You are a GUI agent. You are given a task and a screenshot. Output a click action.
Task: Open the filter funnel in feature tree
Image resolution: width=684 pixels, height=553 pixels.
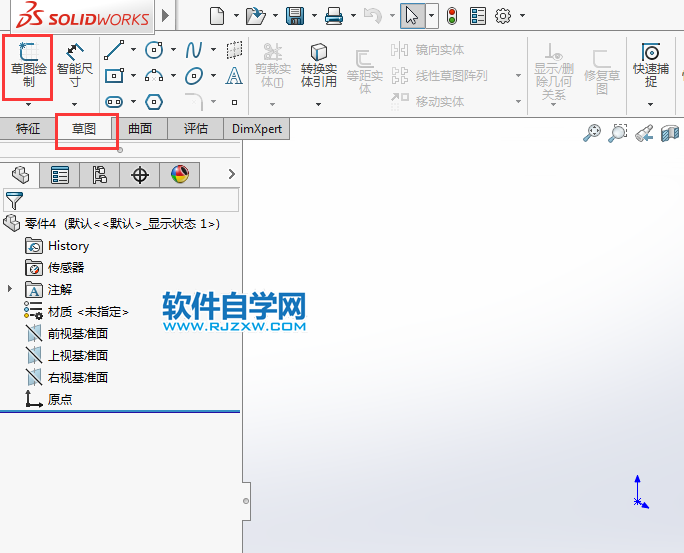14,200
